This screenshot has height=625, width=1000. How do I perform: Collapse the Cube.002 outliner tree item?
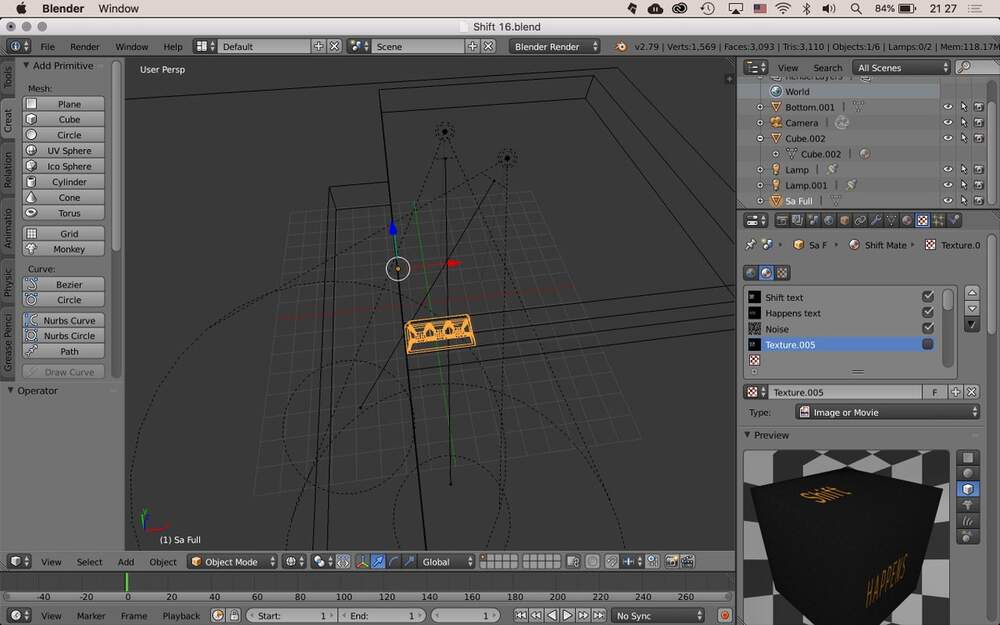pos(760,138)
